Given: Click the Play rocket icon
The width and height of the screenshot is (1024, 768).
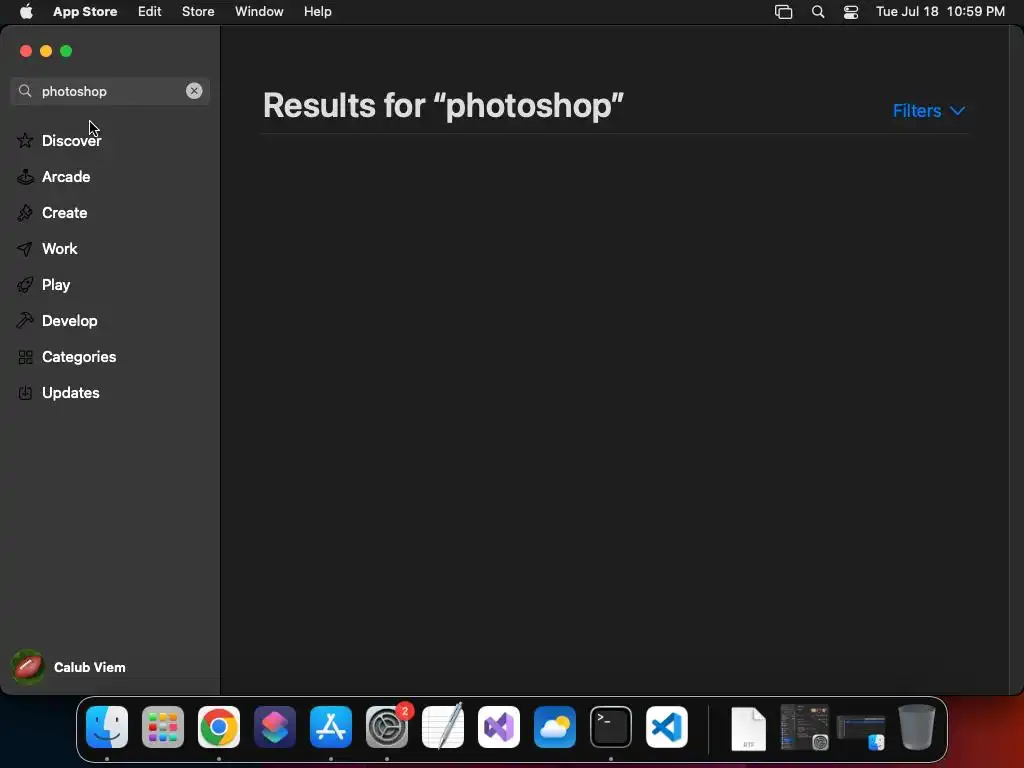Looking at the screenshot, I should [25, 285].
